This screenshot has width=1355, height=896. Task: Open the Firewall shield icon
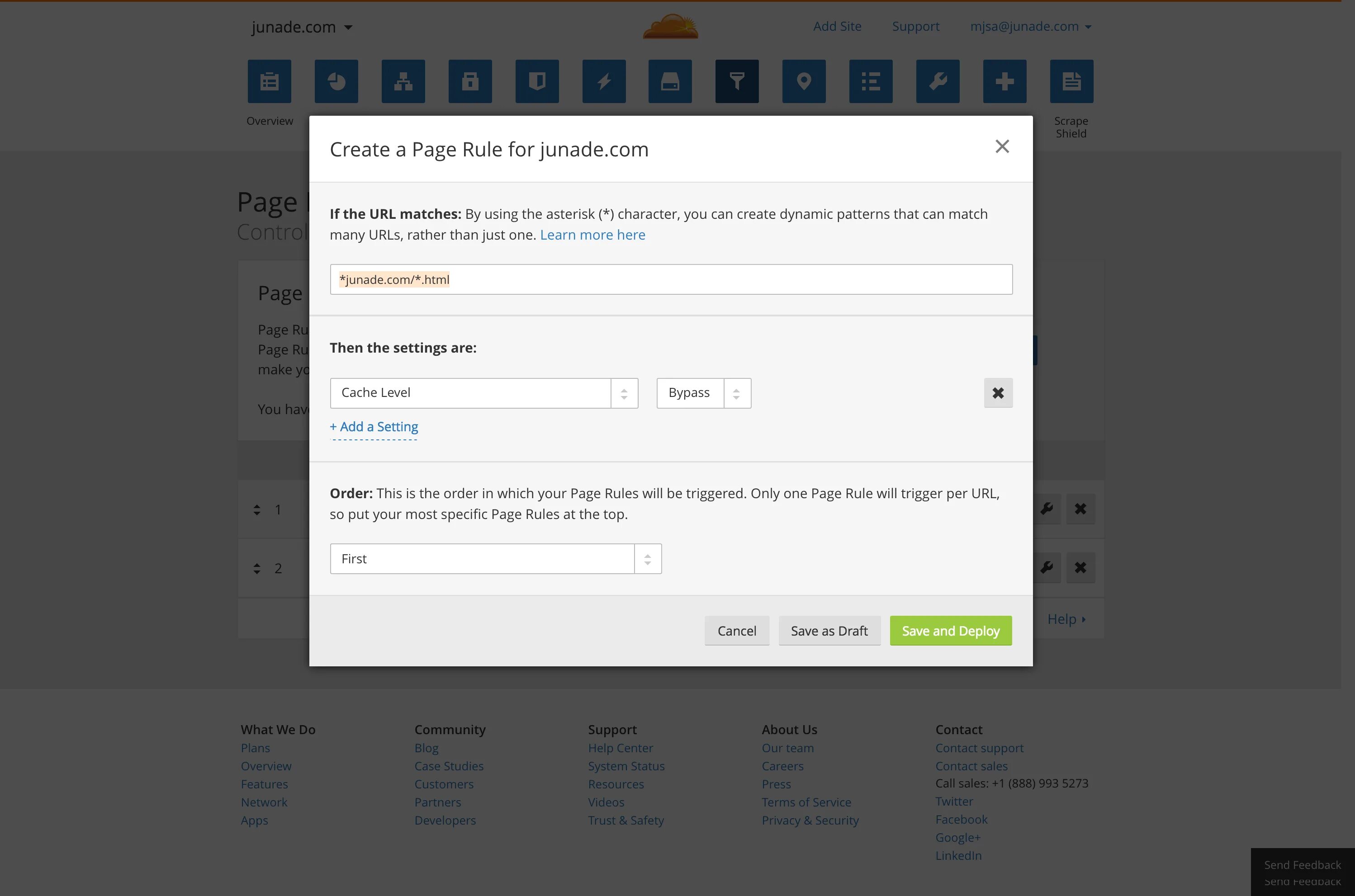click(x=537, y=82)
